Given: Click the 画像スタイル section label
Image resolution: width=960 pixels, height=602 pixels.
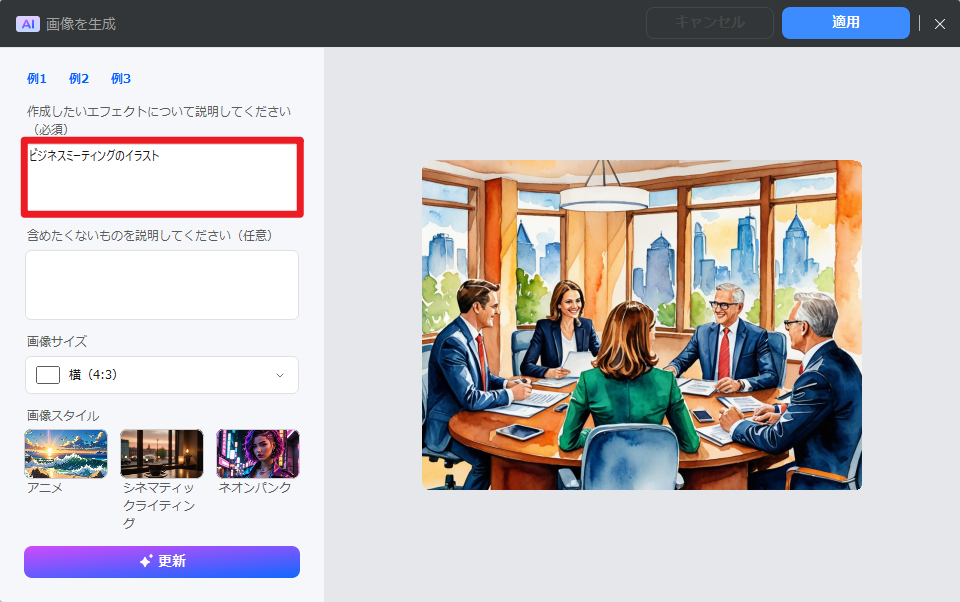Looking at the screenshot, I should pos(63,416).
